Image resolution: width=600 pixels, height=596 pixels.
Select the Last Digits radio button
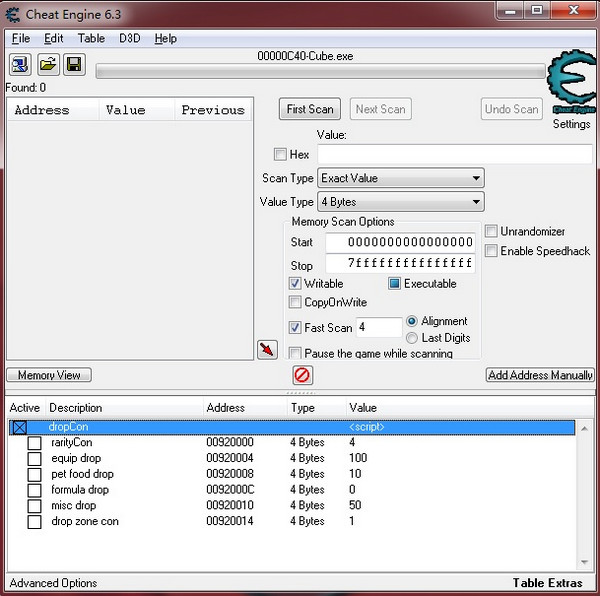coord(412,338)
